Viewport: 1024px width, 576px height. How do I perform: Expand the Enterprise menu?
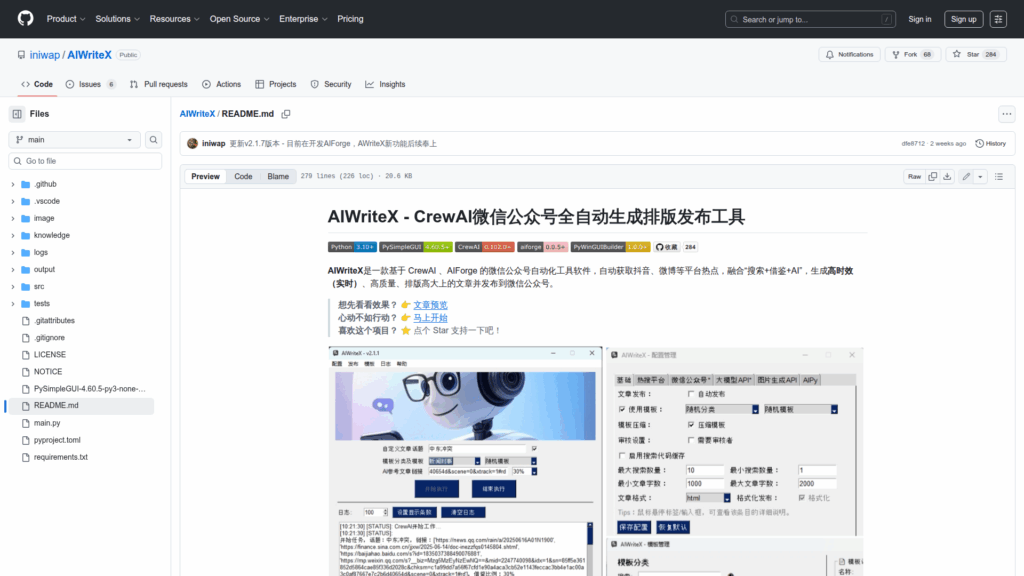tap(302, 19)
